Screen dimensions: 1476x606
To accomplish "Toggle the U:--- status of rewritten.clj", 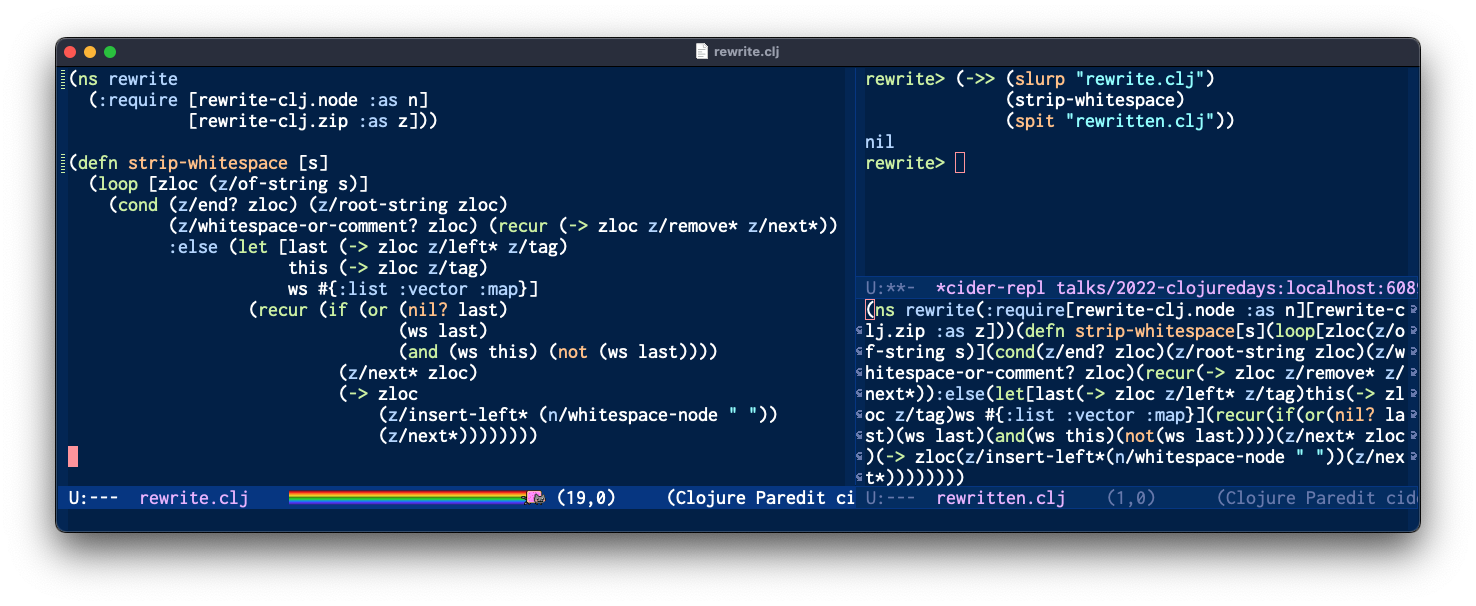I will click(890, 497).
